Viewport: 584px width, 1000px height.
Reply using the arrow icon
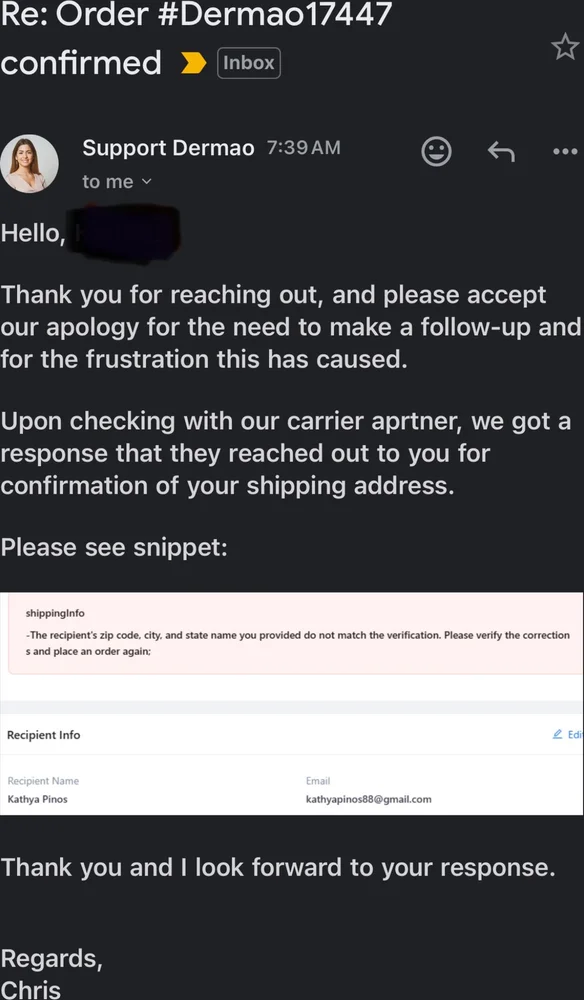pos(501,152)
